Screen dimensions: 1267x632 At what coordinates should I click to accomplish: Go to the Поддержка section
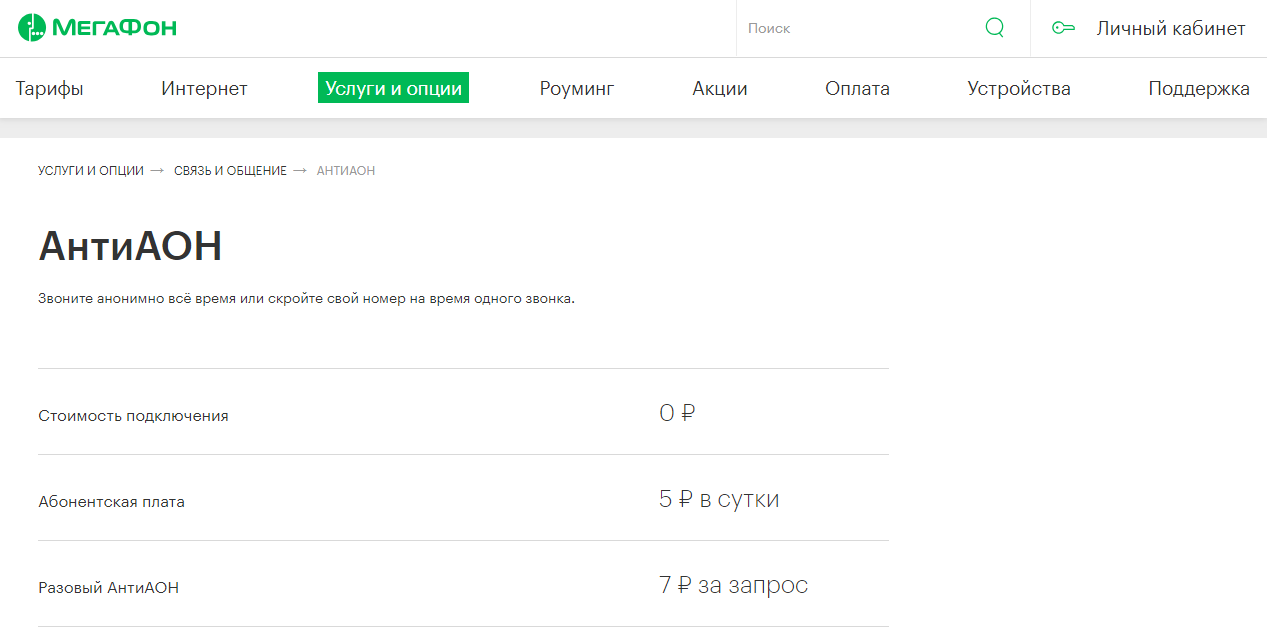(1198, 89)
